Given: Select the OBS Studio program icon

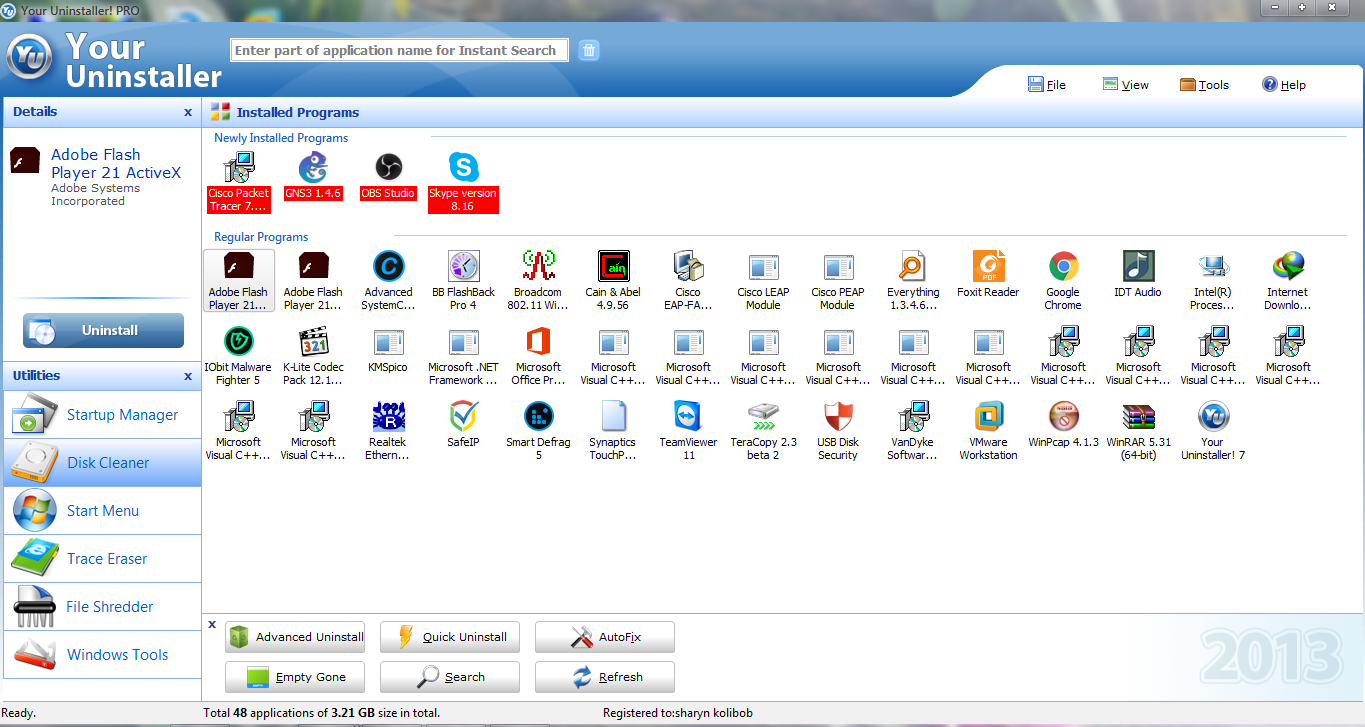Looking at the screenshot, I should 388,170.
